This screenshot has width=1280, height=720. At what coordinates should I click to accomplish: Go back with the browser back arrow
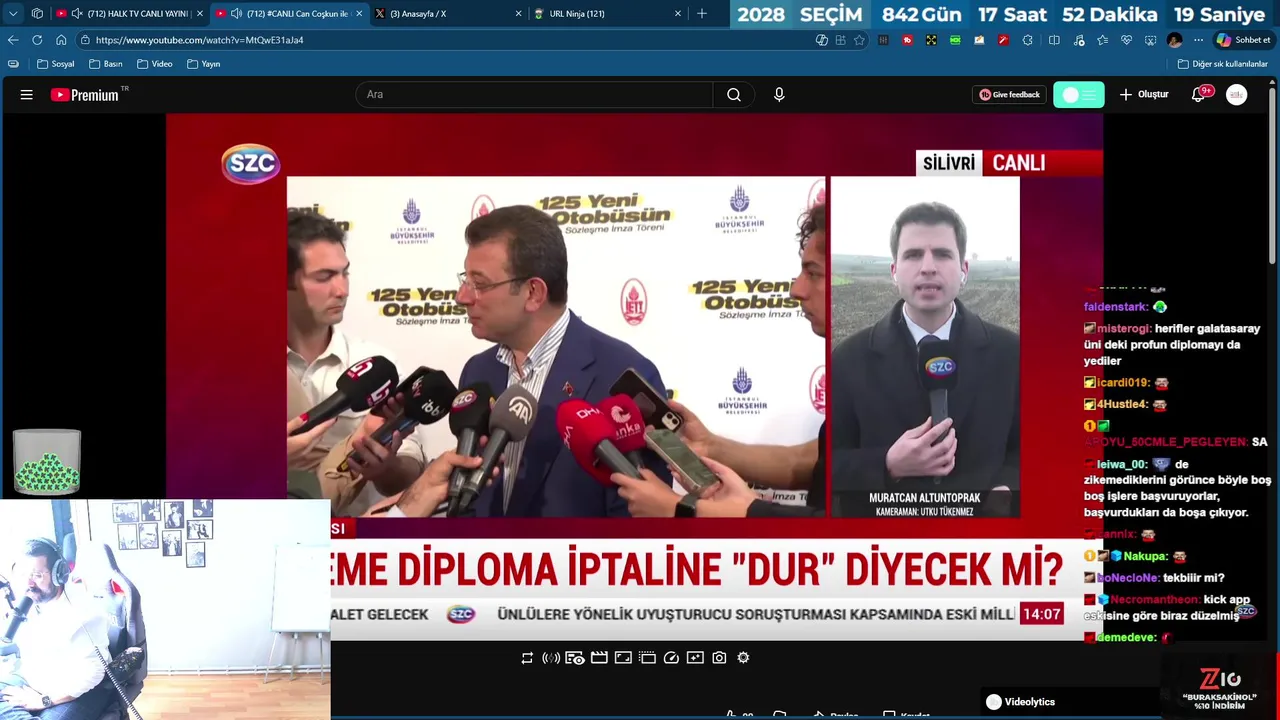click(x=13, y=40)
